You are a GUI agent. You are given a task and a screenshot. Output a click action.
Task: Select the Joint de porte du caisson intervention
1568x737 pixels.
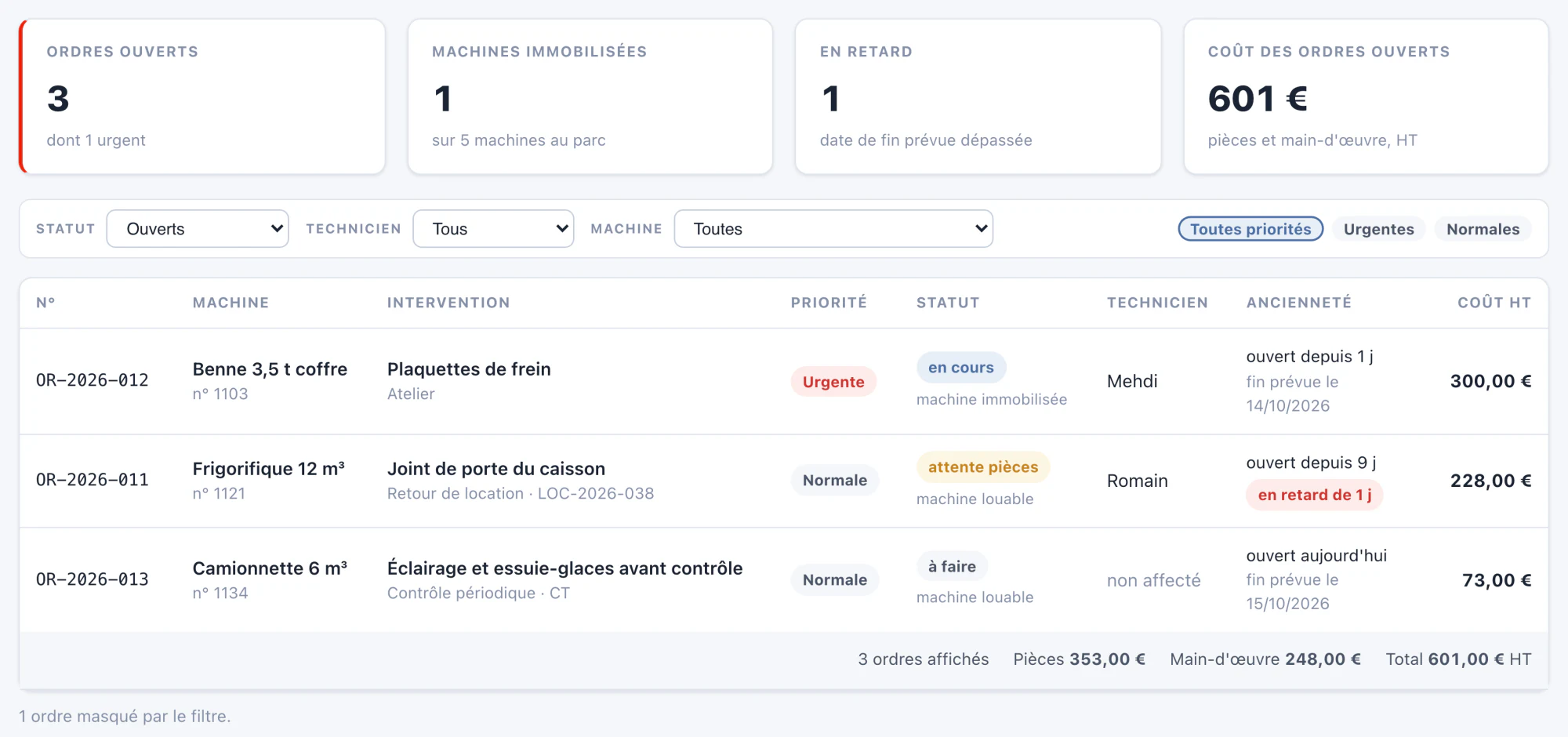pyautogui.click(x=496, y=469)
